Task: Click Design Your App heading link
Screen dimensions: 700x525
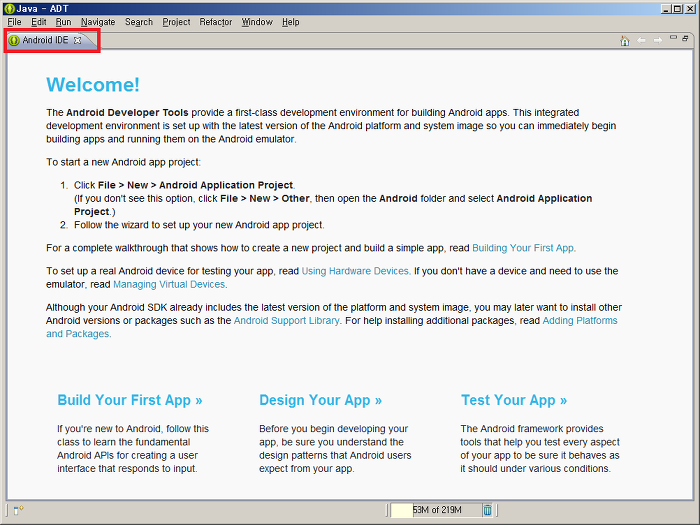Action: (321, 400)
